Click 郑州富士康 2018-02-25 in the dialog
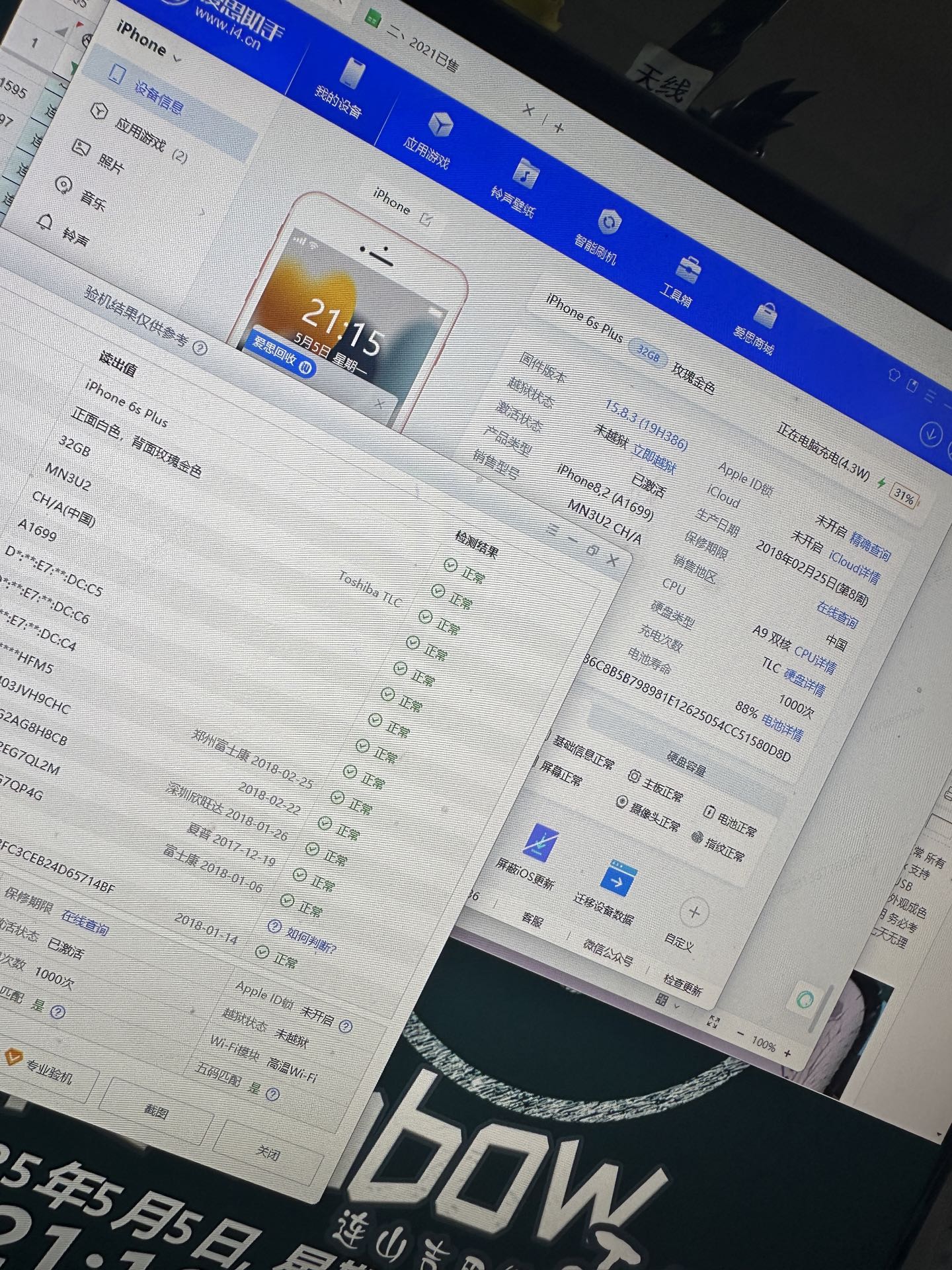This screenshot has width=952, height=1270. point(253,758)
